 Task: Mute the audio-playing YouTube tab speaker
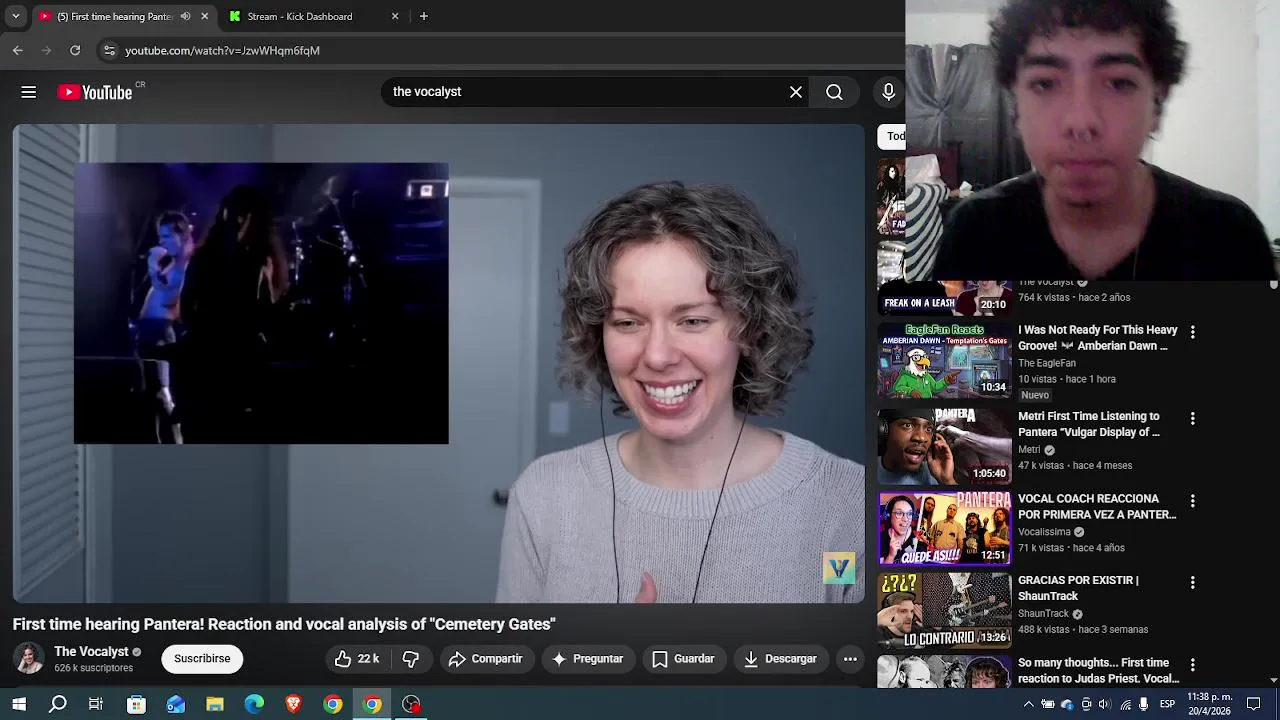185,16
